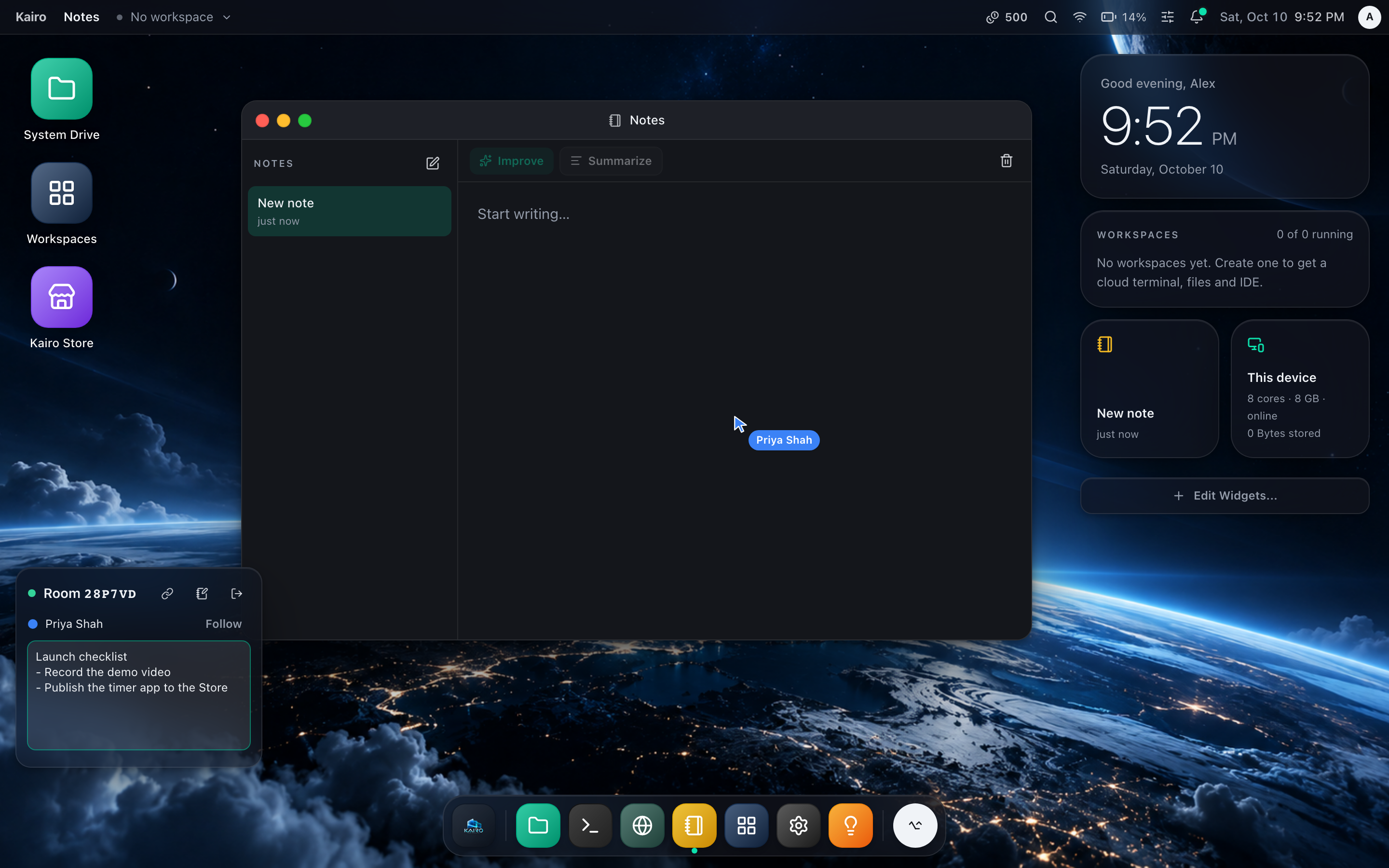Open notifications bell in top bar
The width and height of the screenshot is (1389, 868).
[x=1197, y=17]
